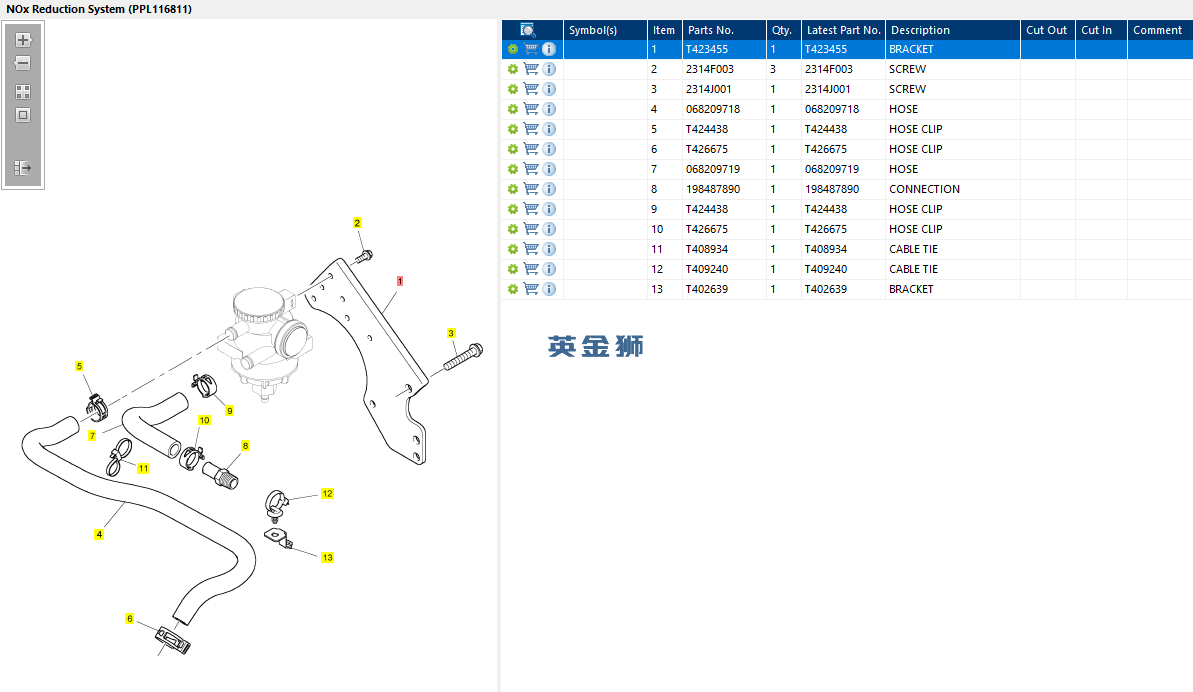Screen dimensions: 1193x692
Task: Select part number T402639 in Parts No. column
Action: pos(707,289)
